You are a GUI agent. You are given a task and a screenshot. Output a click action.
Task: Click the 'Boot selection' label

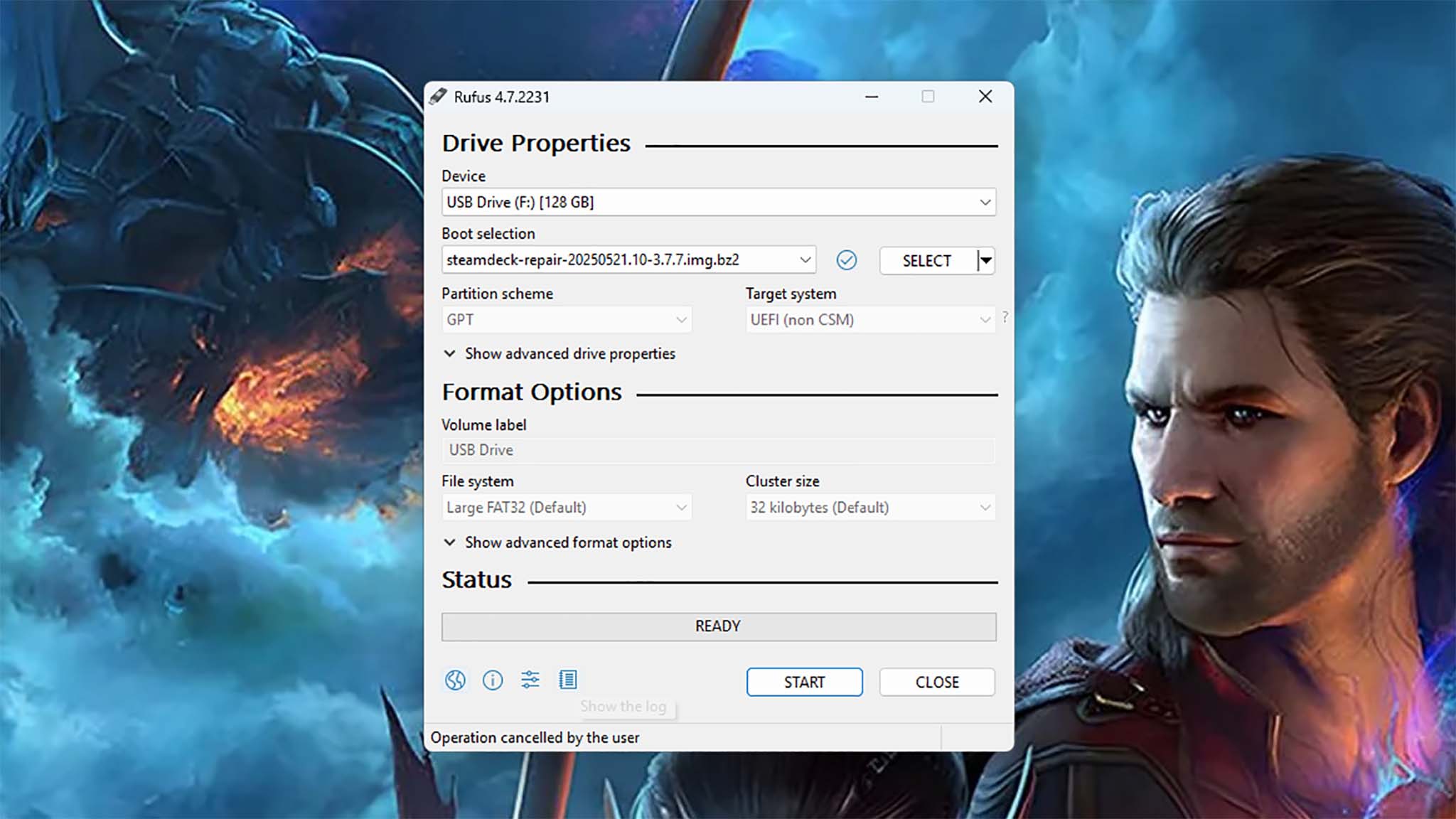click(488, 233)
